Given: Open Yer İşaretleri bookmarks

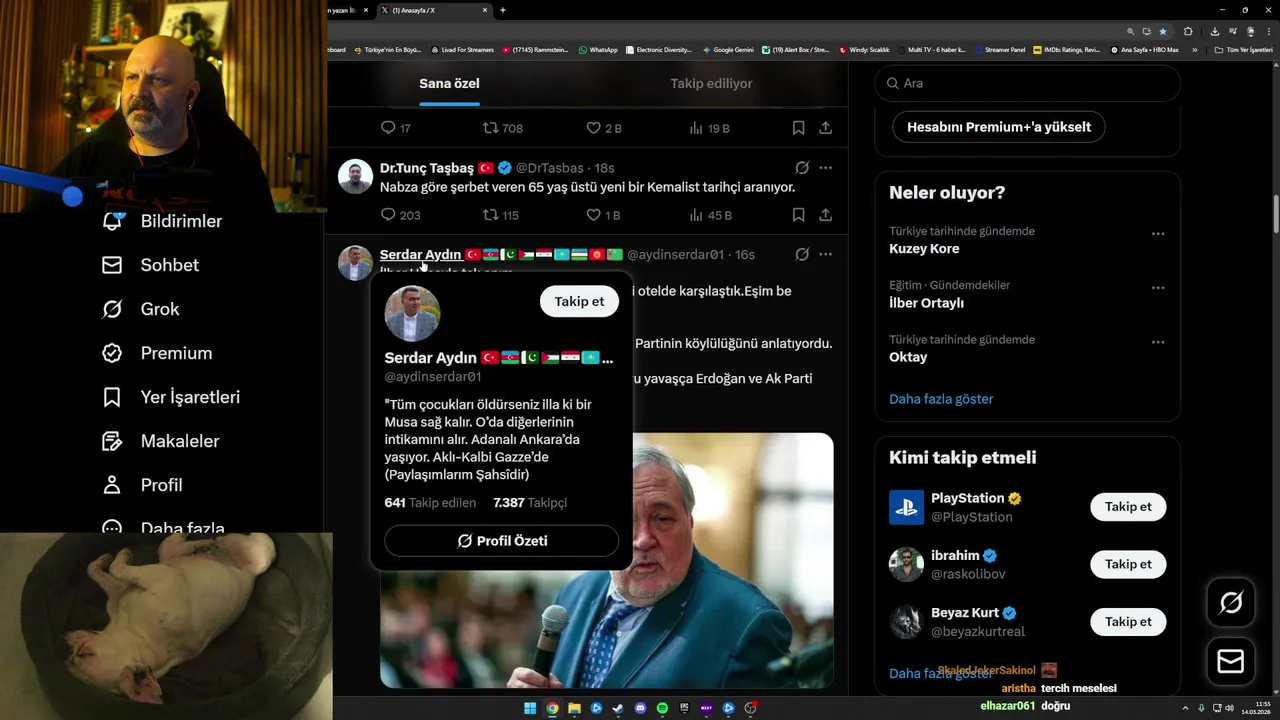Looking at the screenshot, I should pyautogui.click(x=171, y=397).
